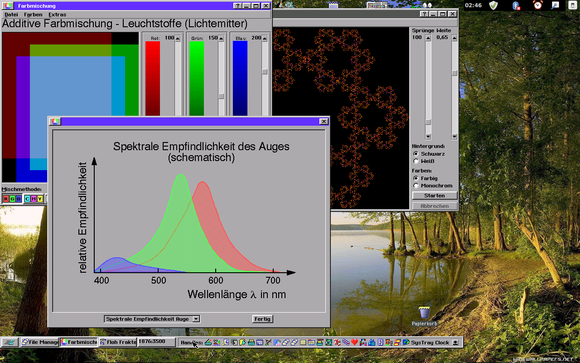Select Weiß background radio button
This screenshot has height=363, width=580.
tap(416, 161)
